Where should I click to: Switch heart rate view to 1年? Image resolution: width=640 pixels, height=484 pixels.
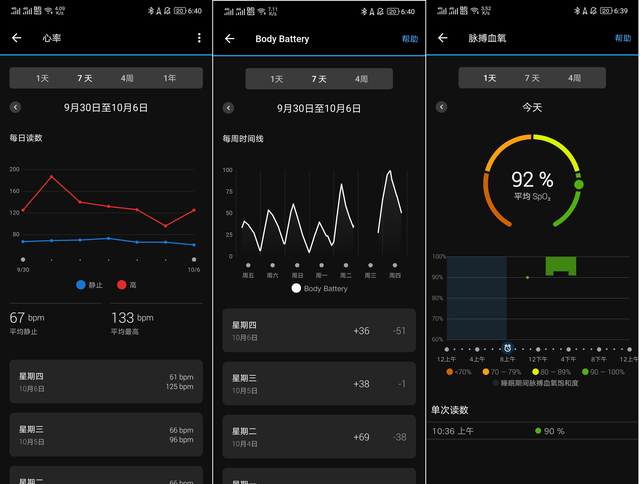pyautogui.click(x=169, y=78)
